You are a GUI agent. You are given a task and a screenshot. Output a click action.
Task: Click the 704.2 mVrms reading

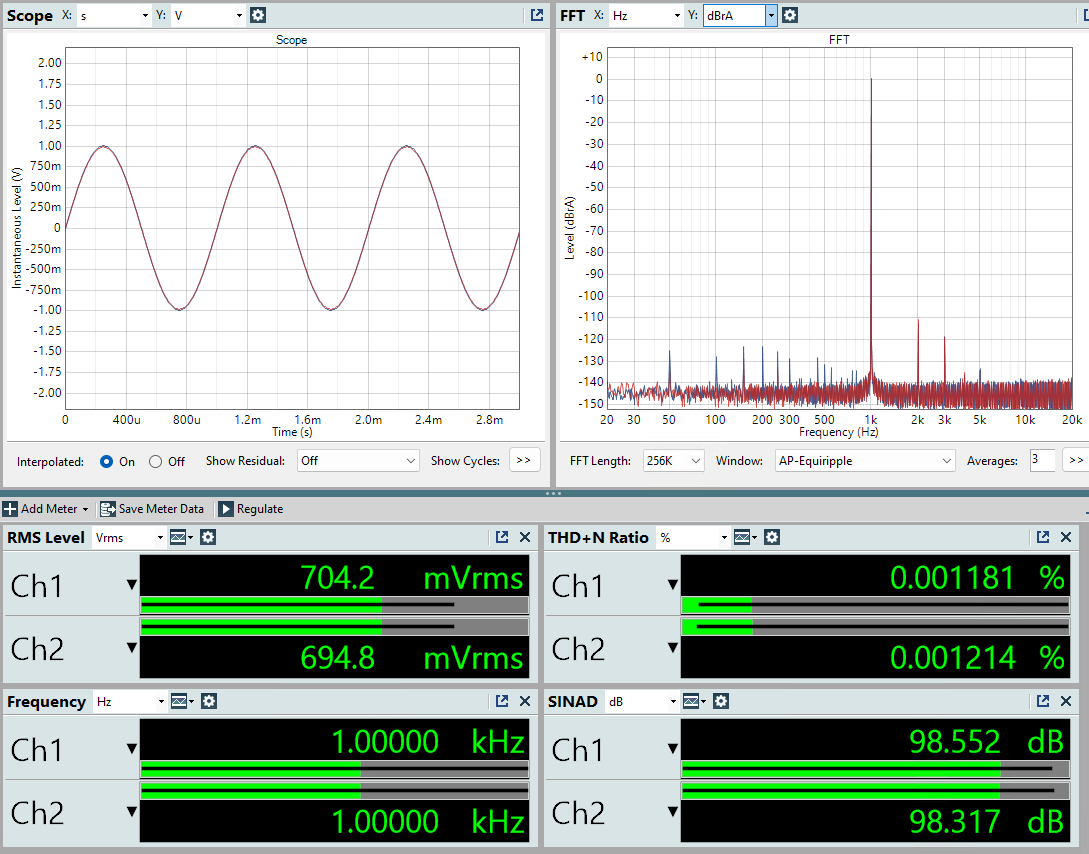coord(411,578)
